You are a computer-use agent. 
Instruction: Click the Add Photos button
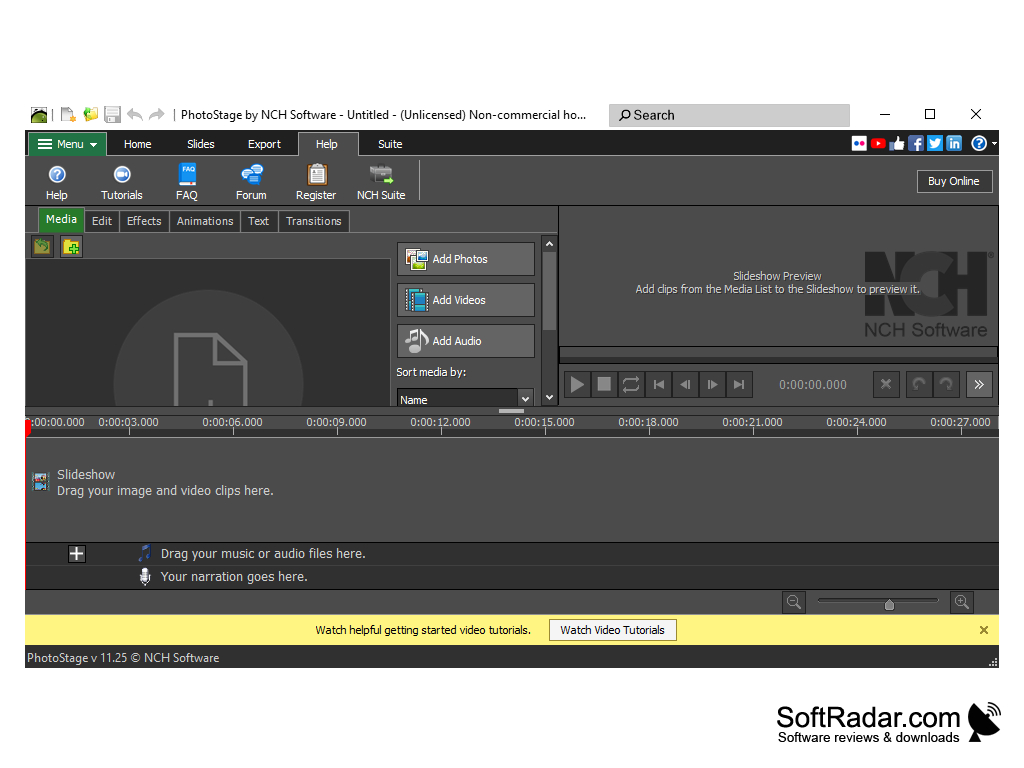tap(466, 259)
